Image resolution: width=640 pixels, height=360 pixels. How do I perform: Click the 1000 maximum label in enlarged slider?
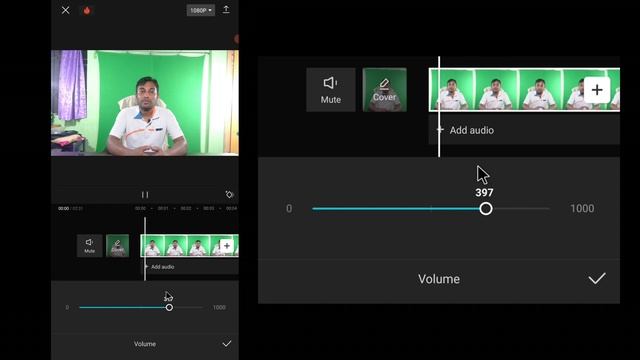point(582,209)
